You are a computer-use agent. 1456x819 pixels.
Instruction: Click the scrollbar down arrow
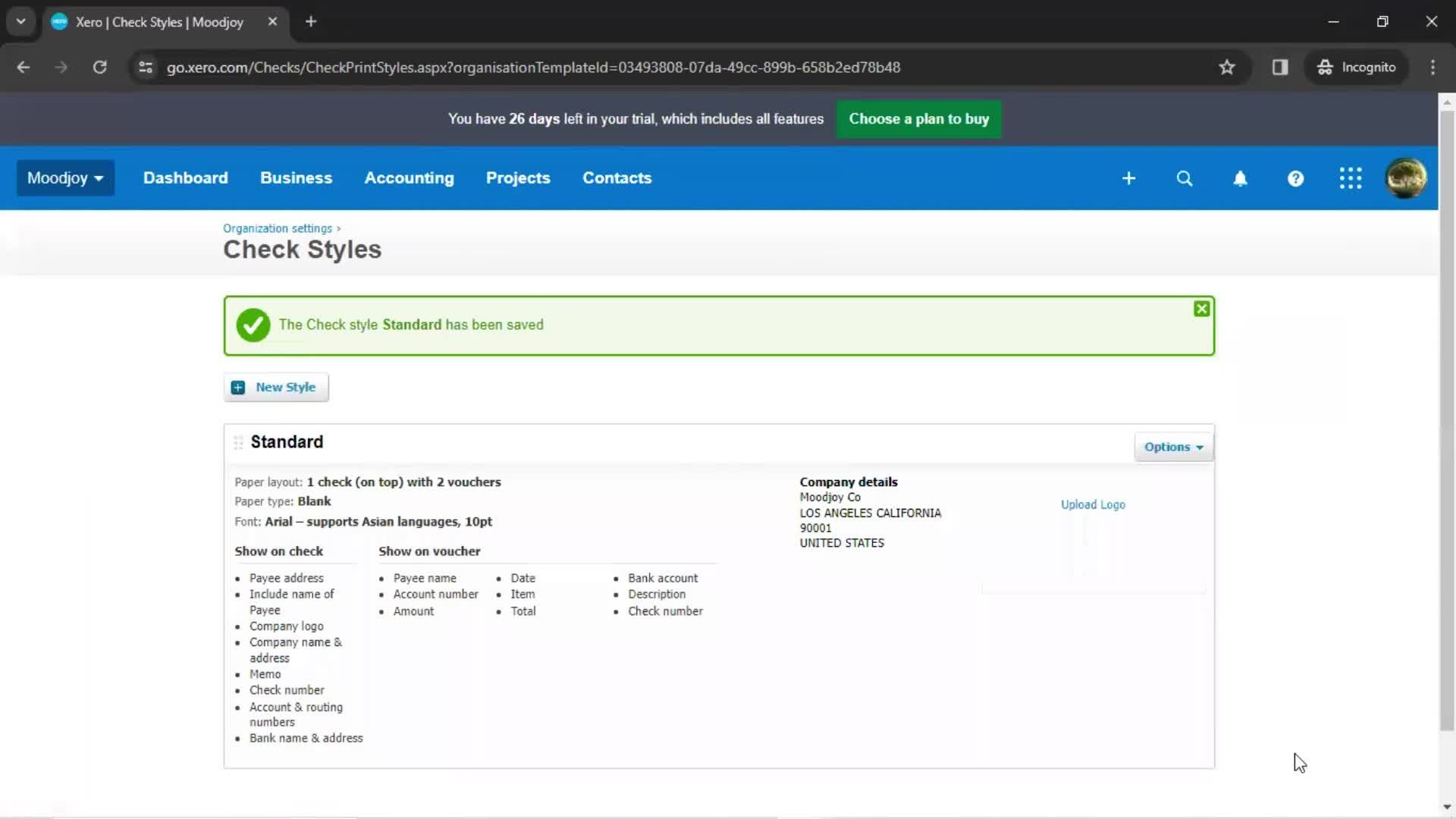pyautogui.click(x=1447, y=807)
